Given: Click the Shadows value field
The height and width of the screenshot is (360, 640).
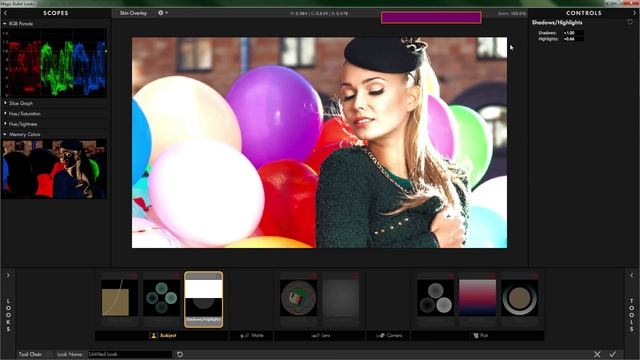Looking at the screenshot, I should tap(573, 33).
